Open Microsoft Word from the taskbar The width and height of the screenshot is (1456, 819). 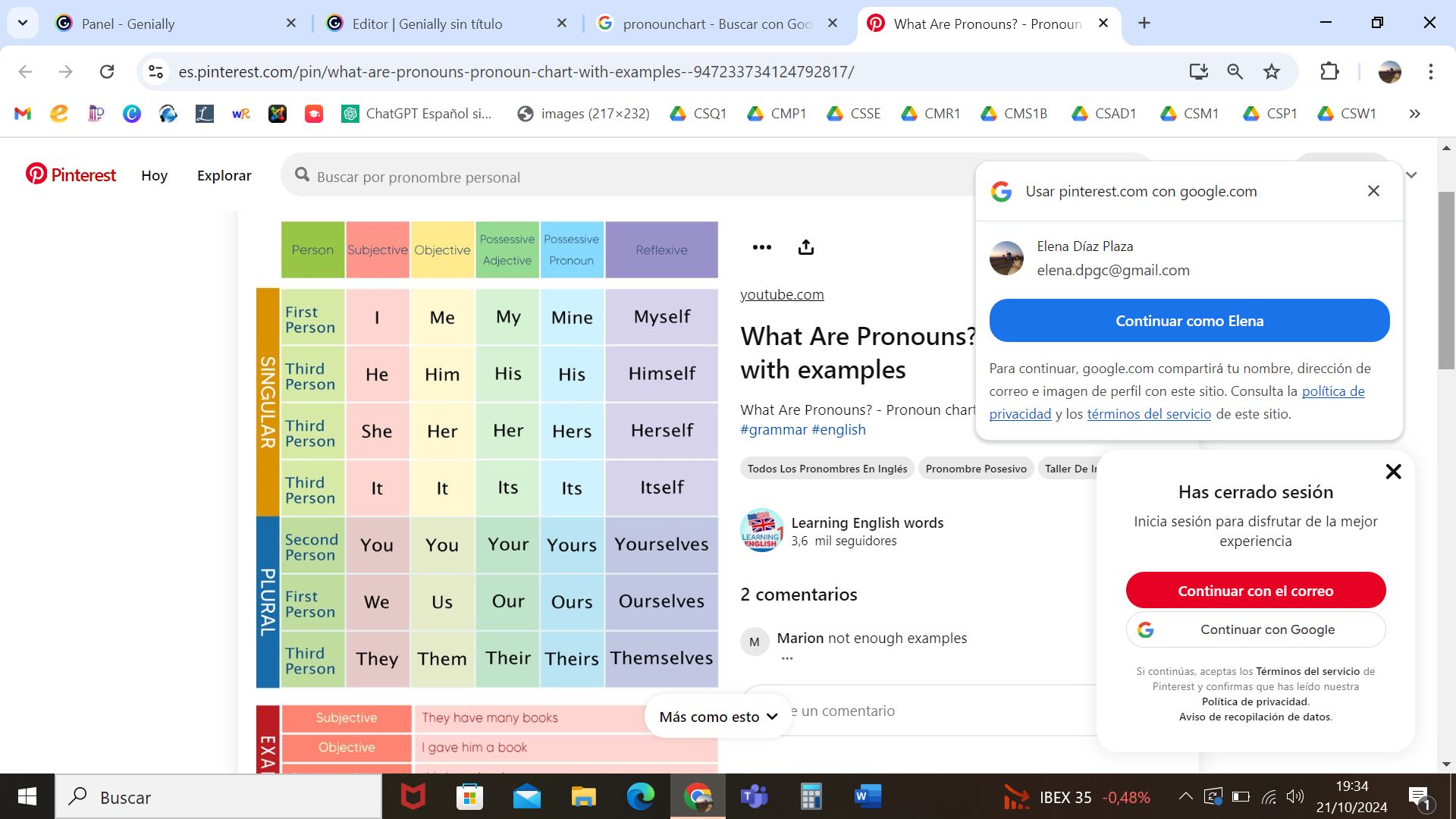pos(867,797)
